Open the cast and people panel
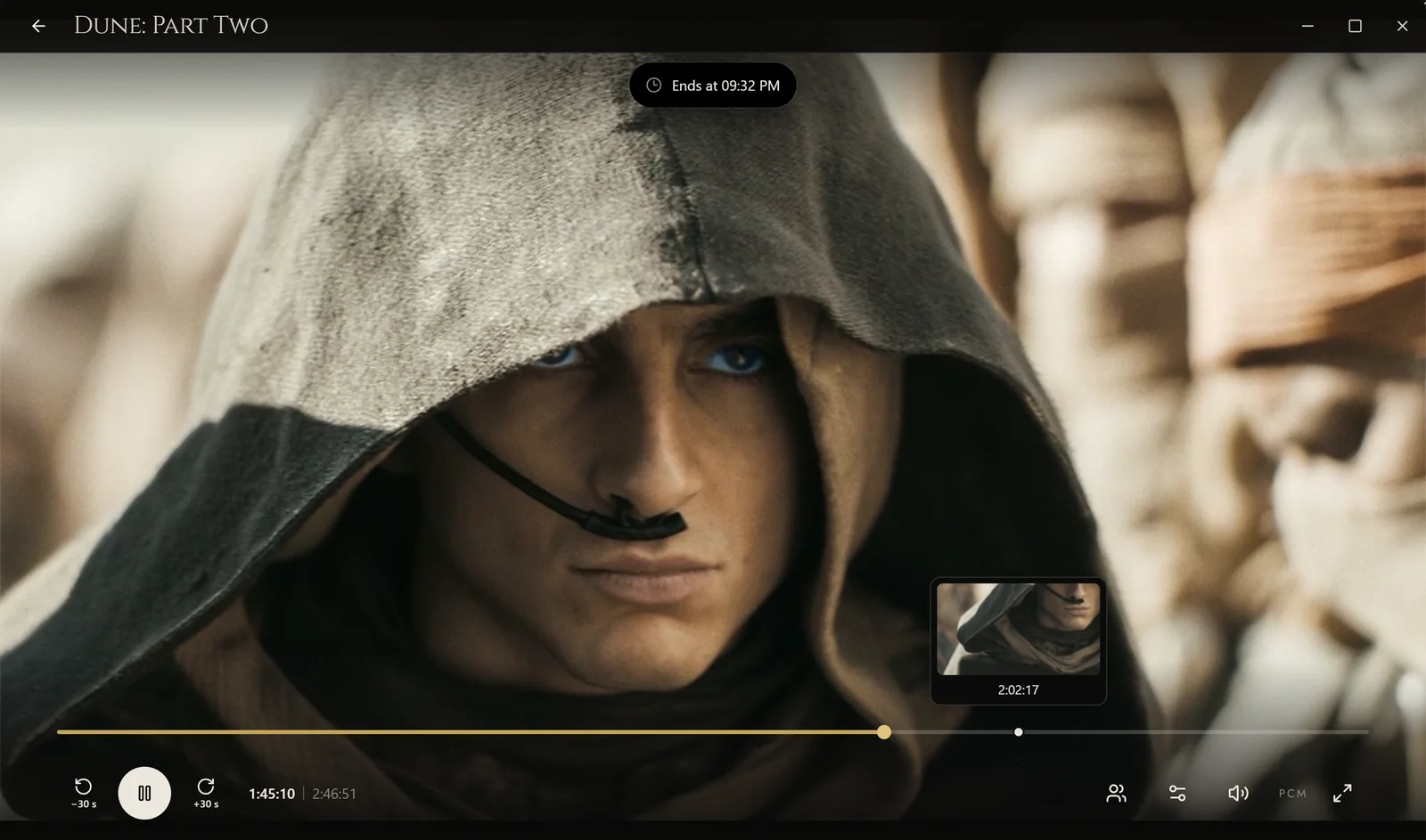The height and width of the screenshot is (840, 1426). point(1116,793)
